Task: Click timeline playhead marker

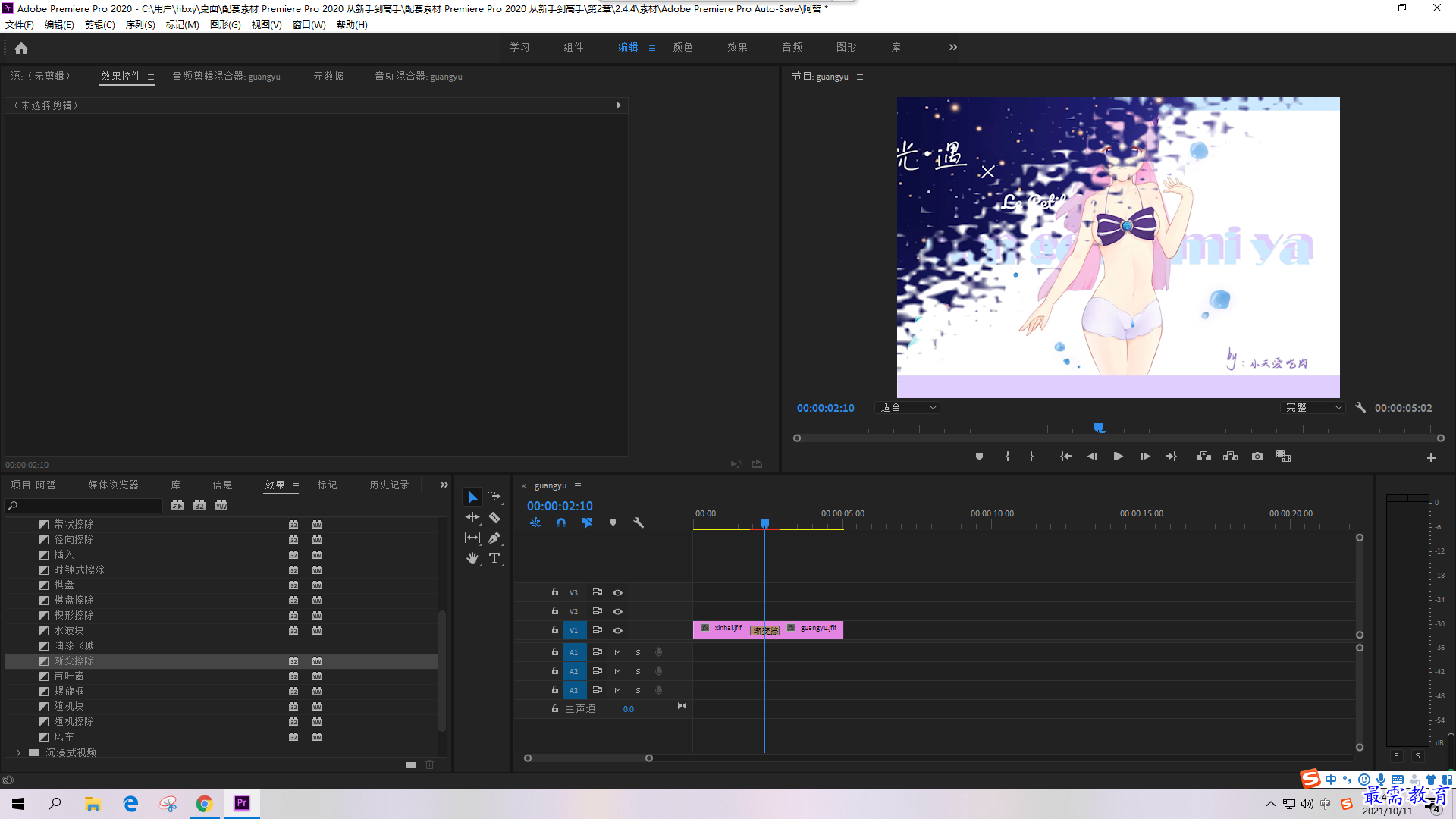Action: coord(764,523)
